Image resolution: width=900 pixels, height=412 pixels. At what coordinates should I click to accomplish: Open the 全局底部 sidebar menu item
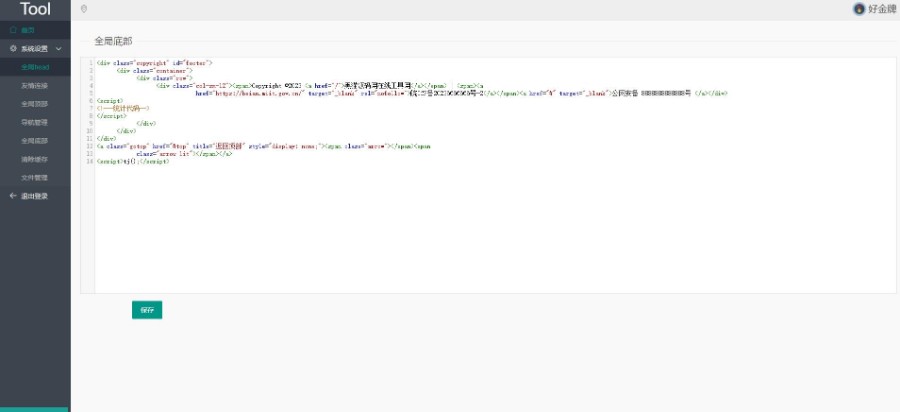[x=35, y=141]
